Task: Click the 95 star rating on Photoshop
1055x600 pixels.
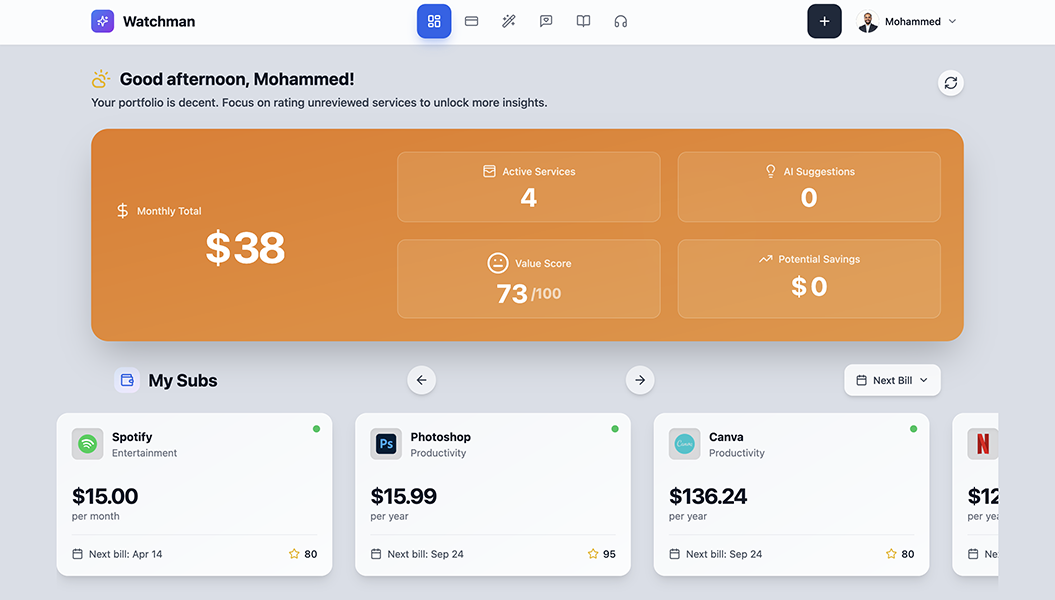Action: [601, 553]
